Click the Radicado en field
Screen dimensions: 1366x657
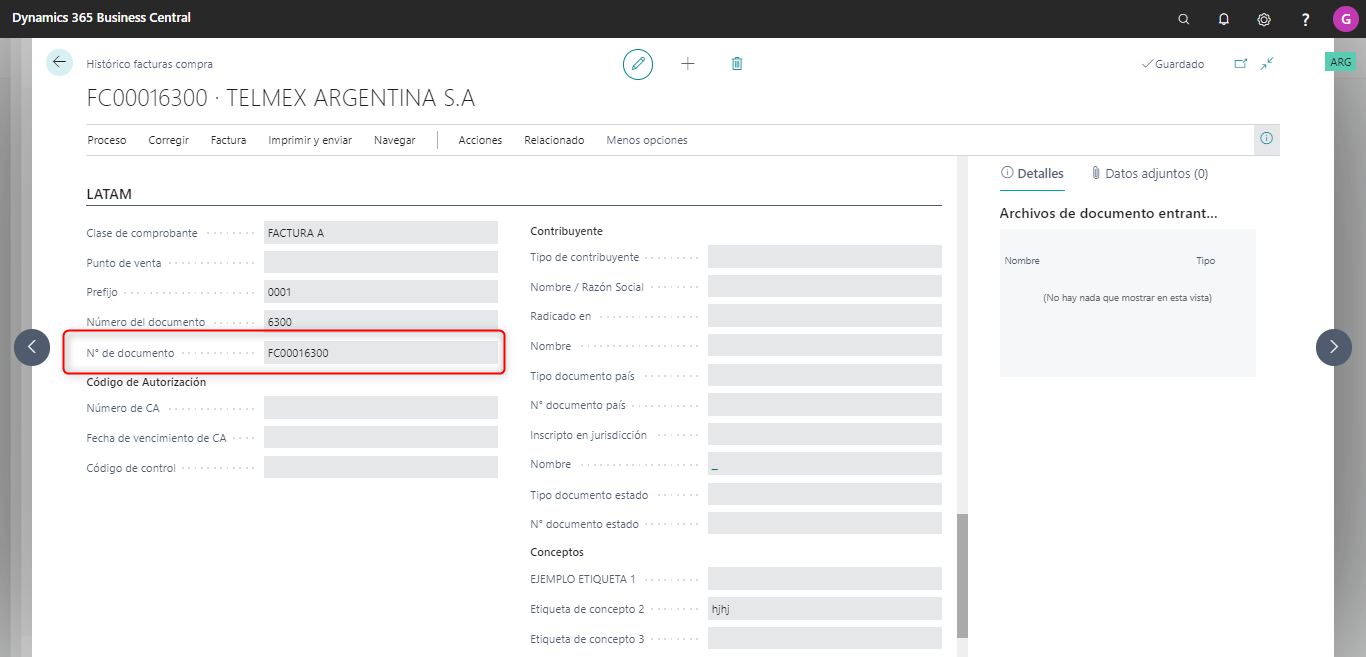pyautogui.click(x=825, y=316)
